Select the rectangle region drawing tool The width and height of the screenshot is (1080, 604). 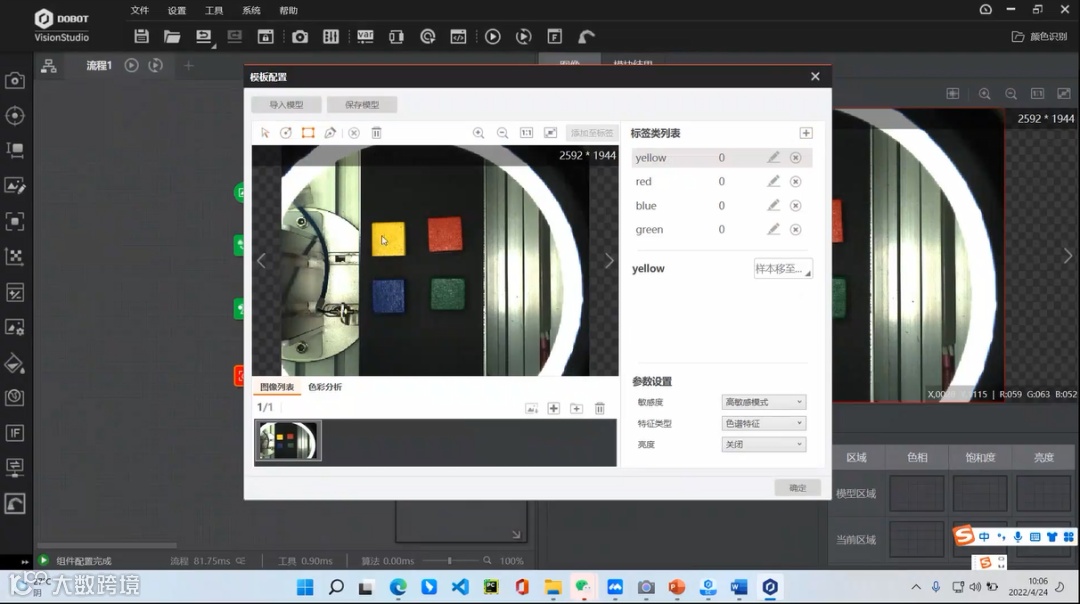coord(308,133)
